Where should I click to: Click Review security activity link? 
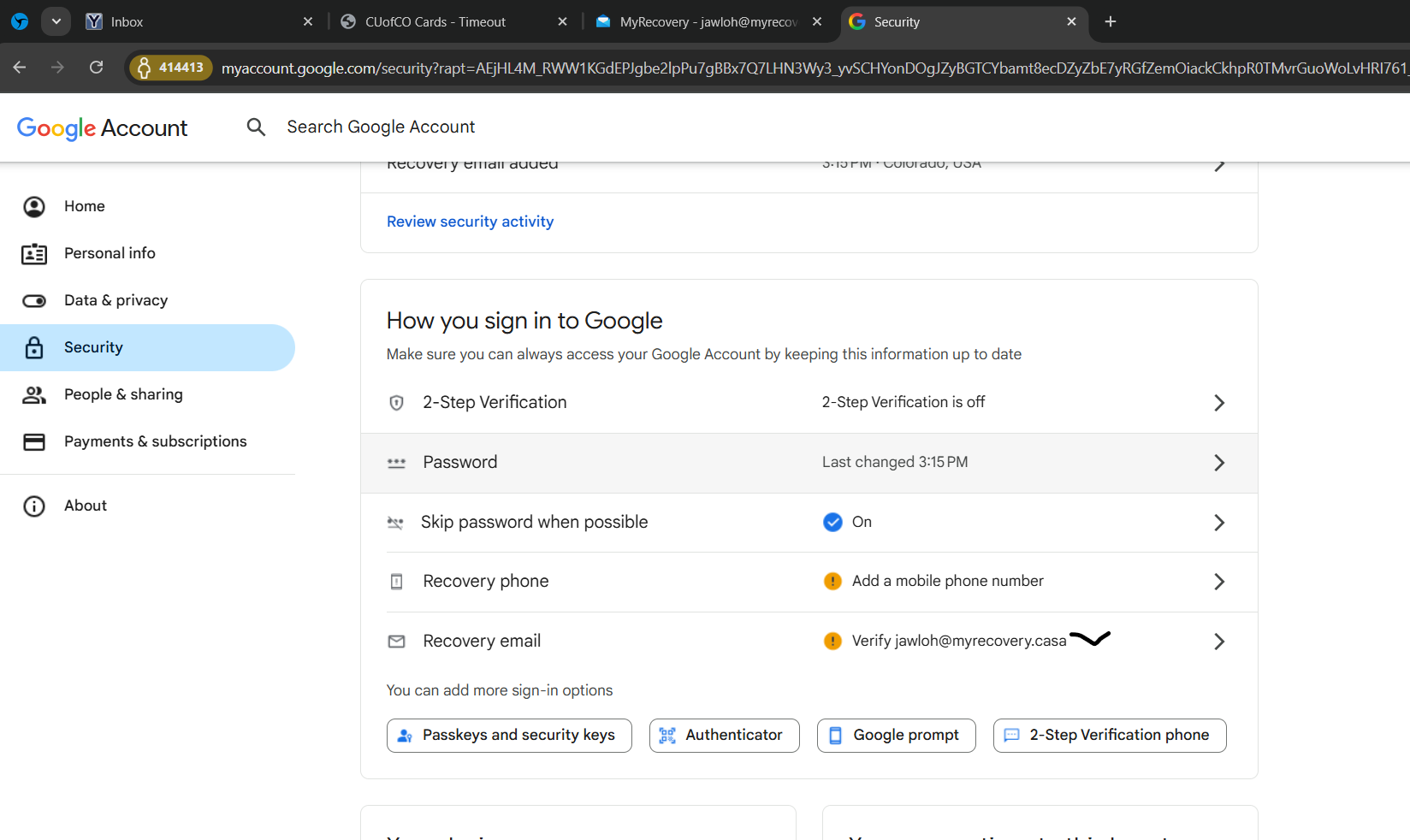pos(470,222)
